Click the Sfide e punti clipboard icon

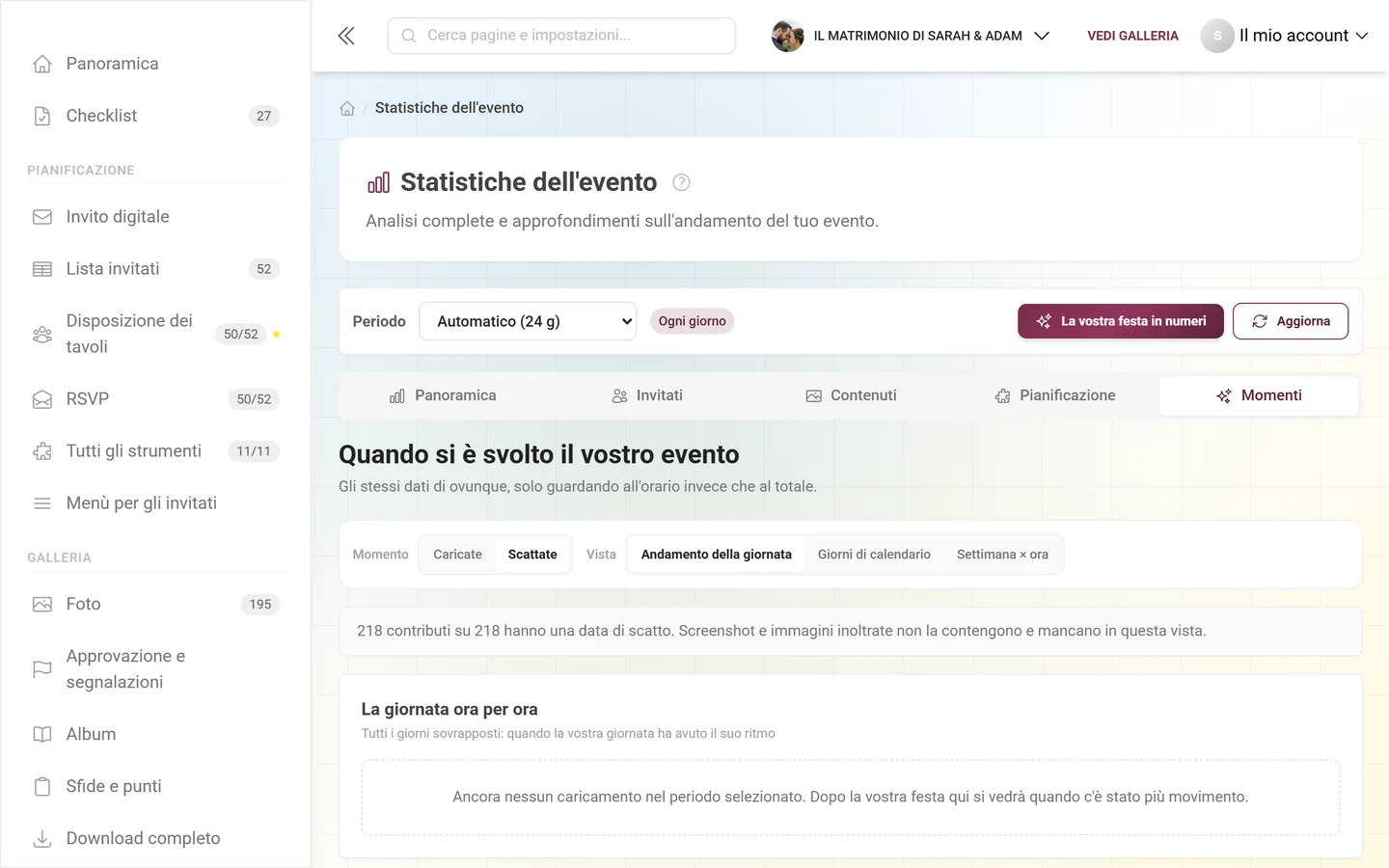click(42, 787)
